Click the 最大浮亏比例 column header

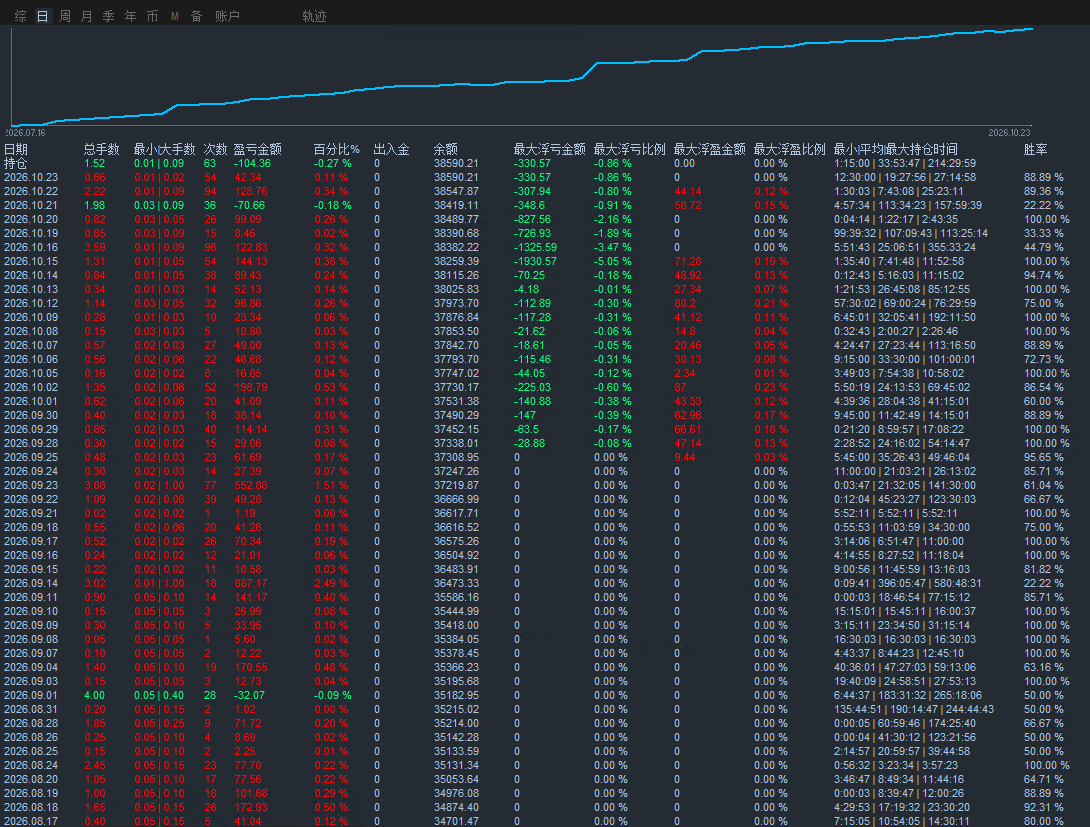[x=629, y=149]
